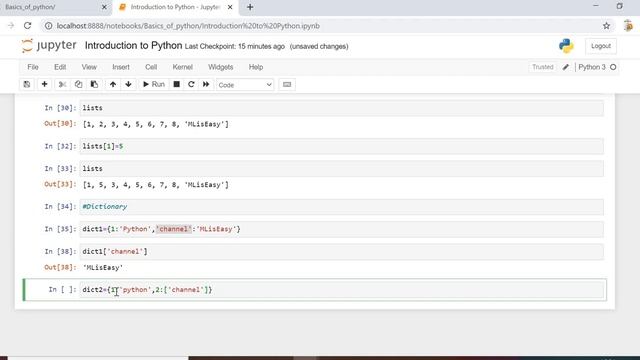The image size is (640, 360).
Task: Click the Python logo icon
Action: (x=566, y=46)
